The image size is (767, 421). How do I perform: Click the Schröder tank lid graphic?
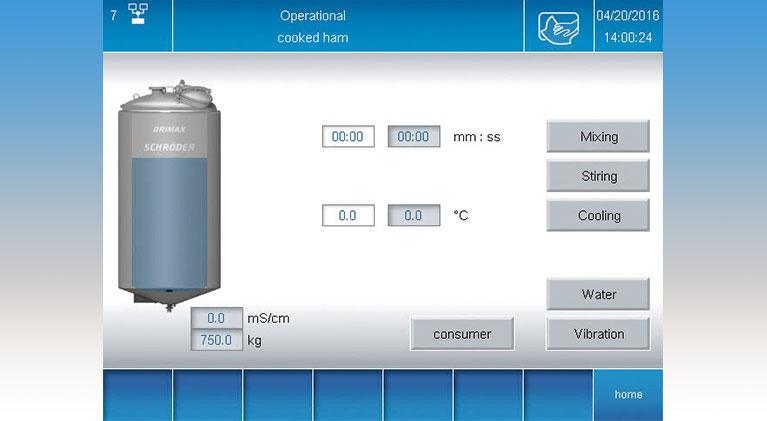(167, 95)
